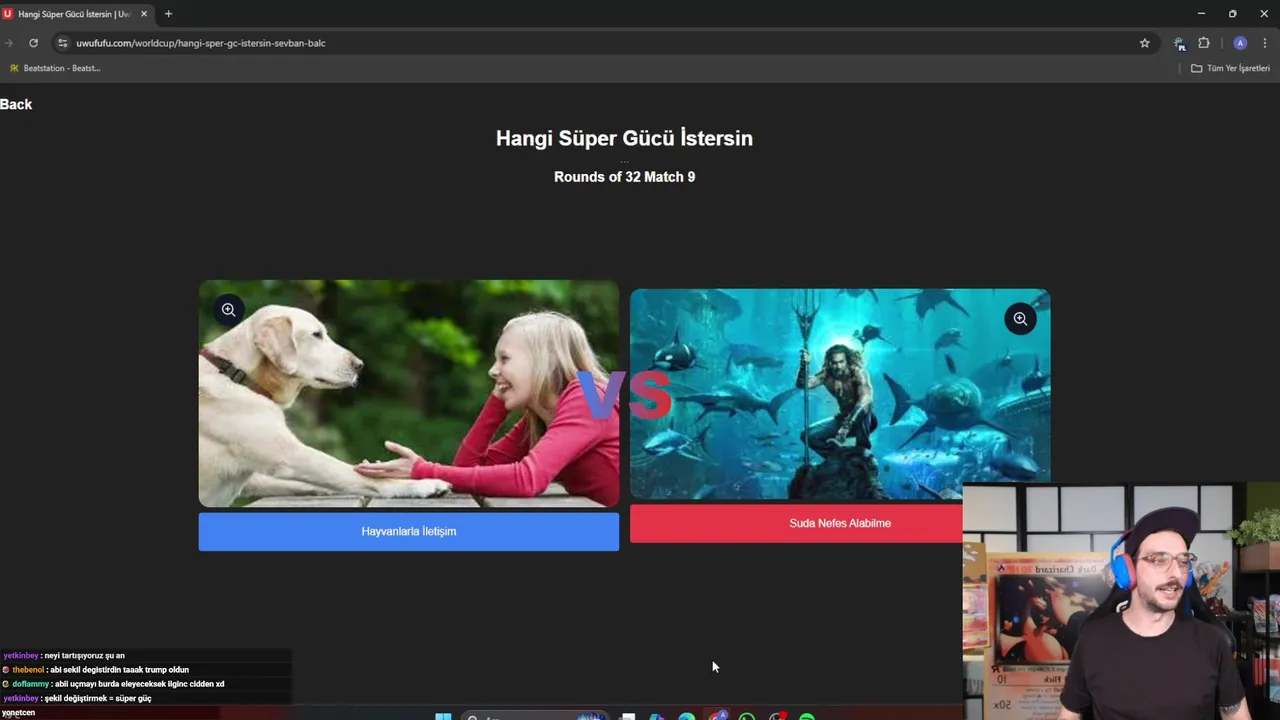
Task: Select the Hangi Süper Gücü İstersin tab
Action: point(76,14)
